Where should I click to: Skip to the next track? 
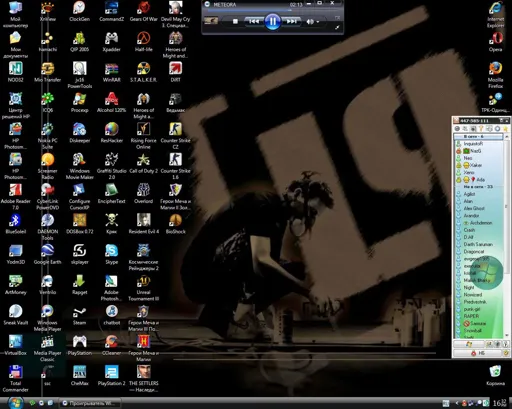click(291, 22)
